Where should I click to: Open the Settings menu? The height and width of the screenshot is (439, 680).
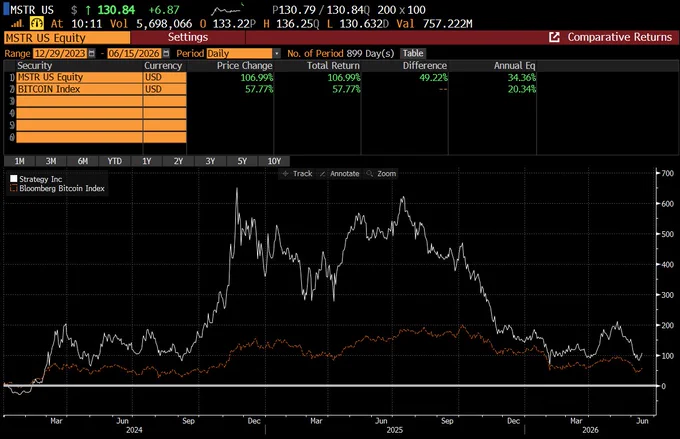(188, 37)
